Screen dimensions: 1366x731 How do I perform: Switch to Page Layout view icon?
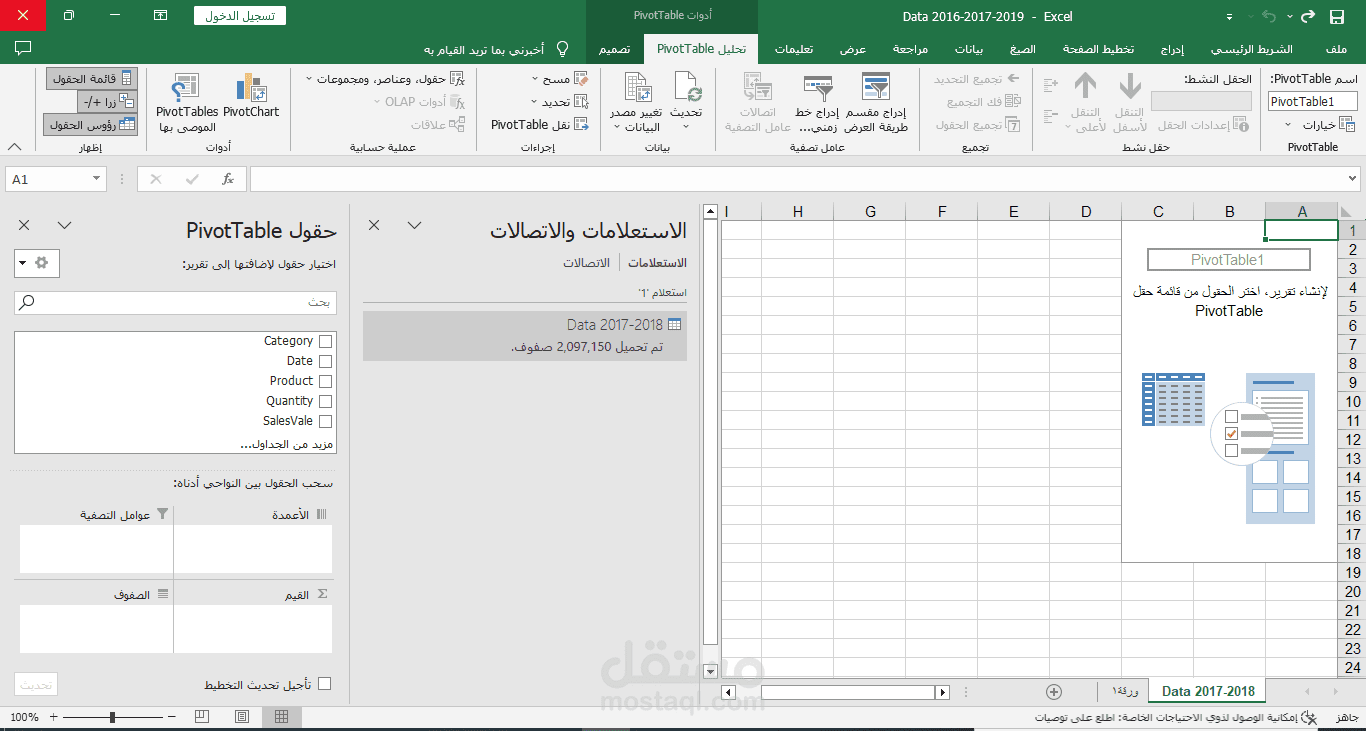point(242,717)
